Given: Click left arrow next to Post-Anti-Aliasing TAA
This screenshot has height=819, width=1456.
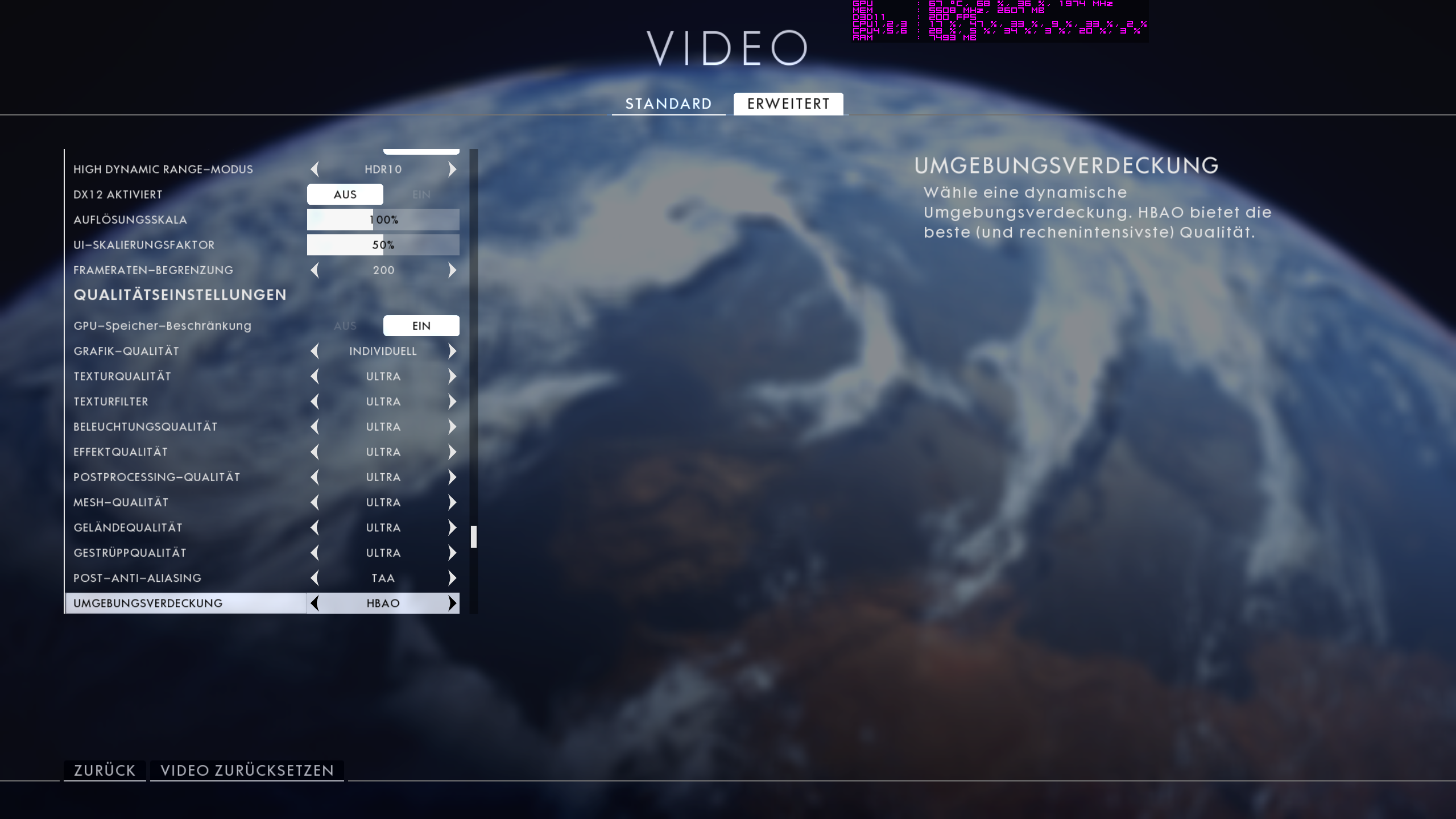Looking at the screenshot, I should tap(315, 578).
